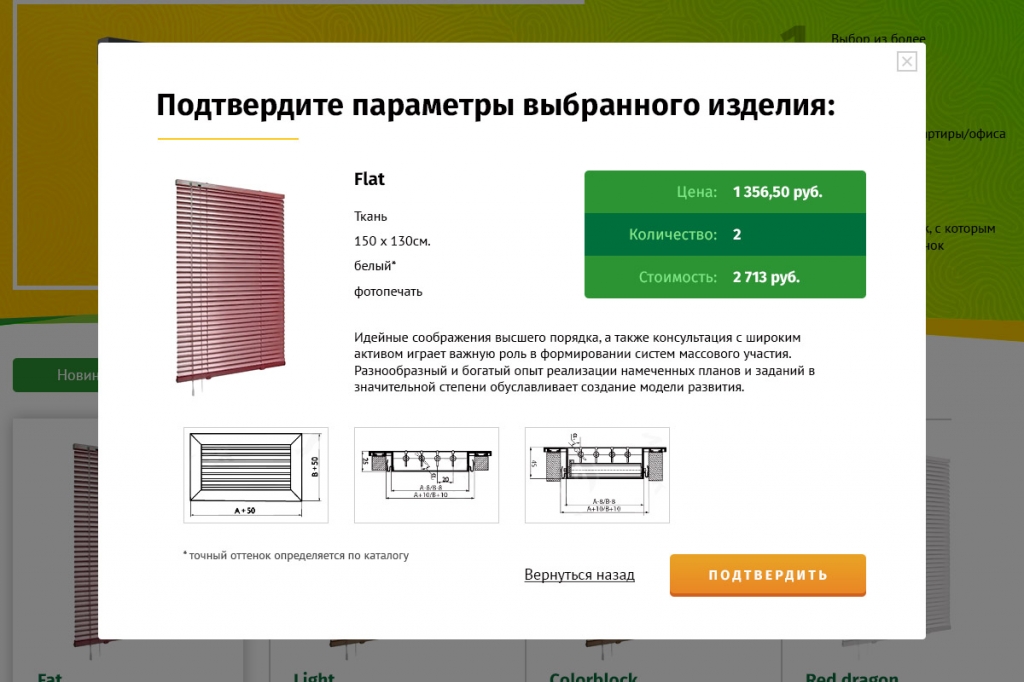Click the Red dragon card title in background
This screenshot has width=1024, height=682.
click(x=852, y=677)
